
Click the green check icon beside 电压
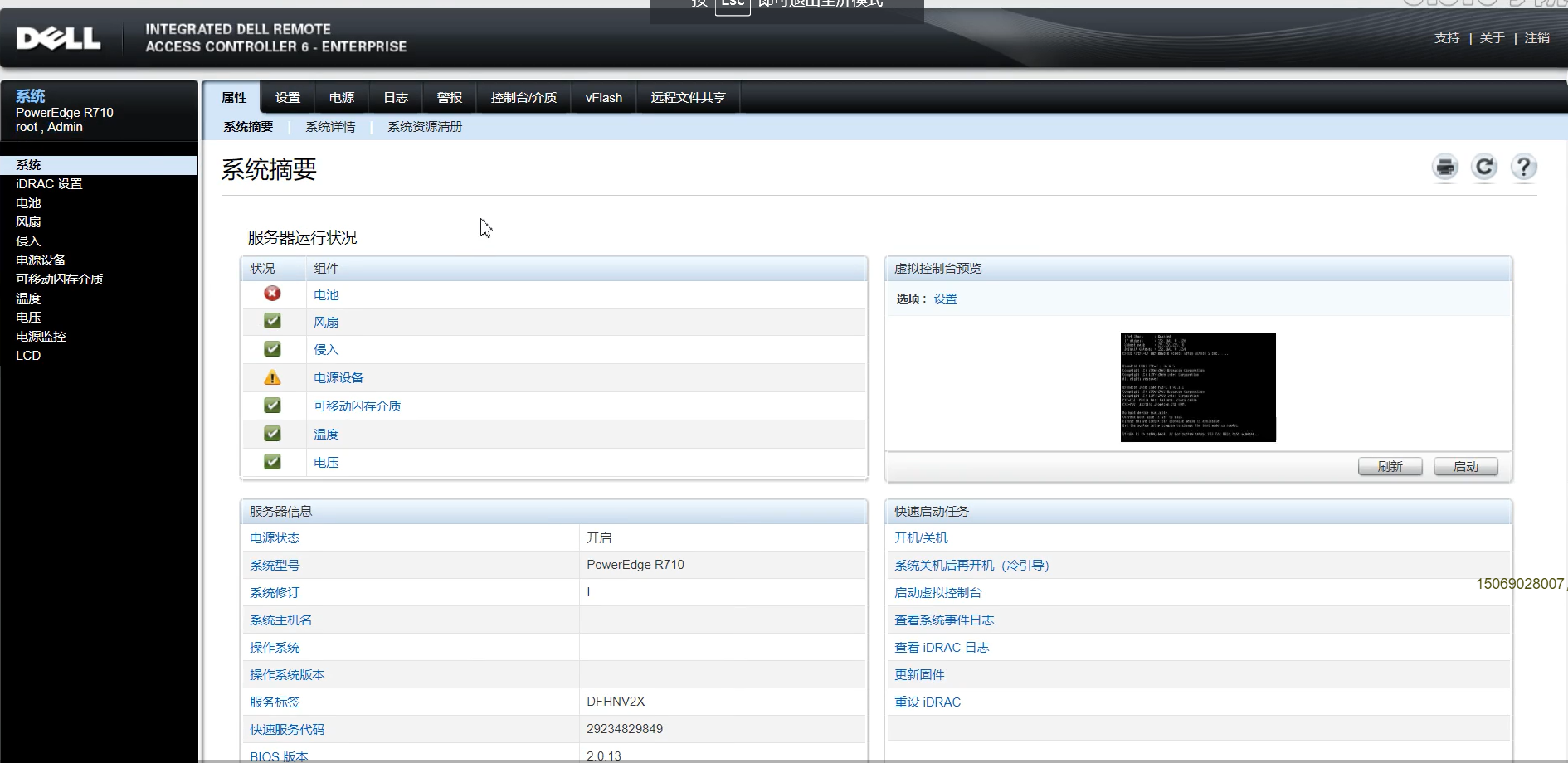pos(272,462)
